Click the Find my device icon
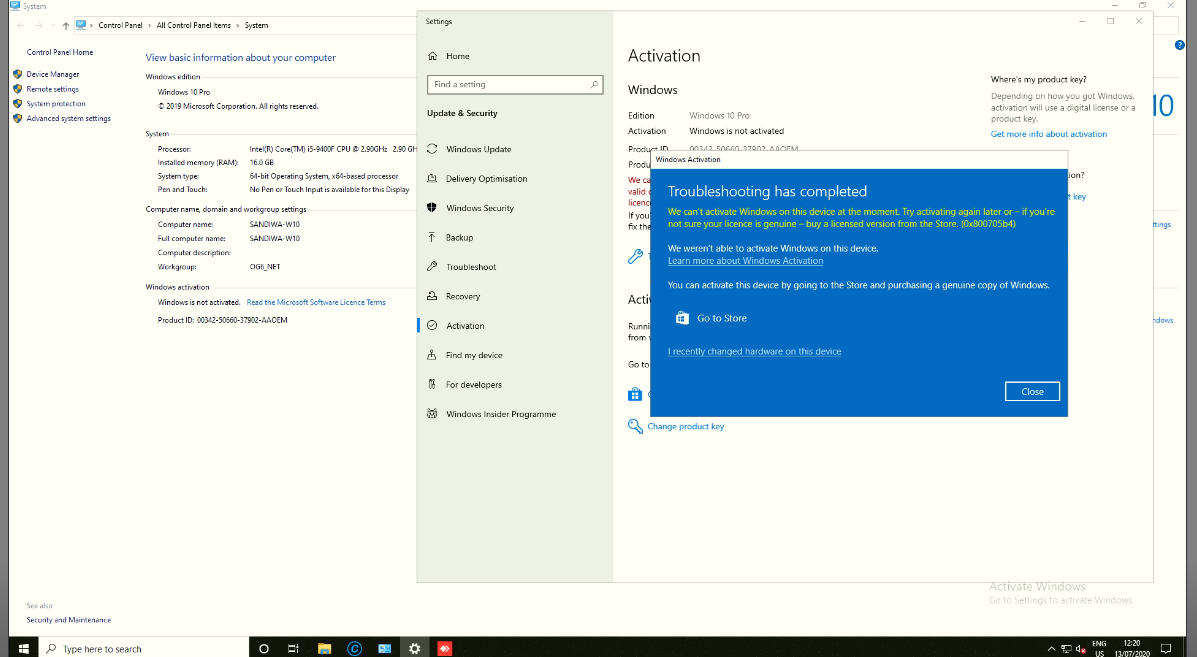1197x657 pixels. coord(432,355)
